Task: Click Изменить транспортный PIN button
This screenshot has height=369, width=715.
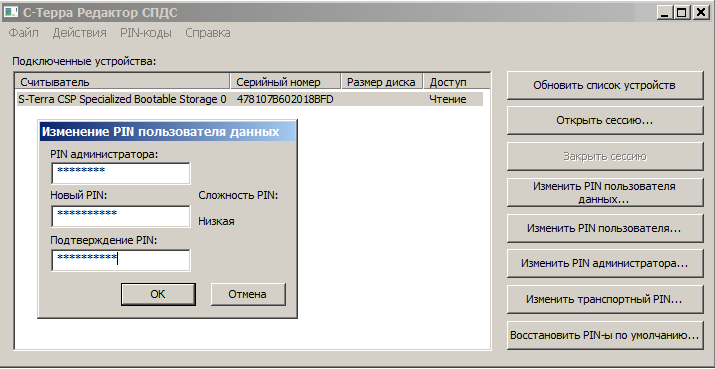Action: [x=605, y=299]
